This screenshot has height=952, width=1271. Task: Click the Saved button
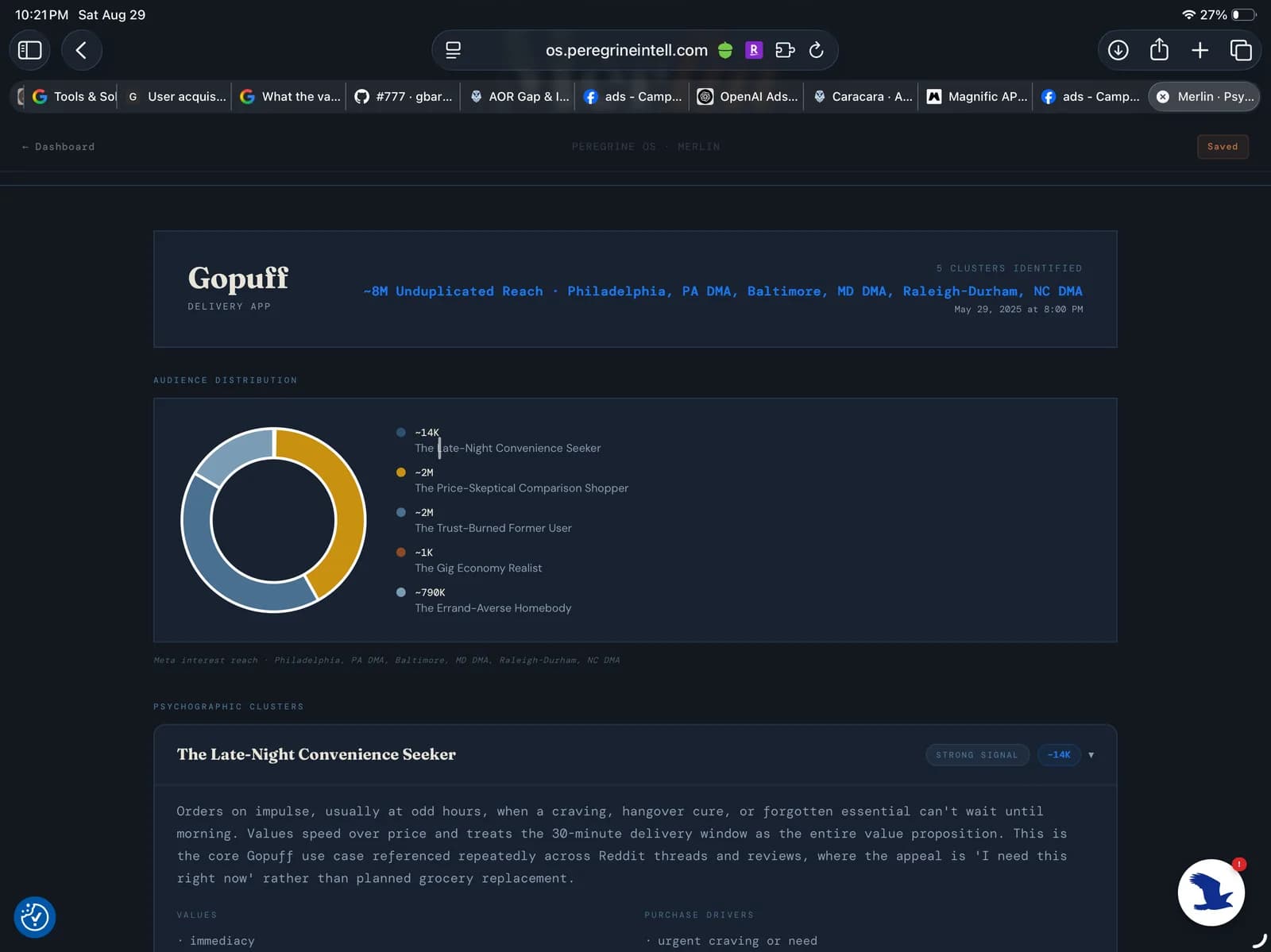(x=1223, y=147)
